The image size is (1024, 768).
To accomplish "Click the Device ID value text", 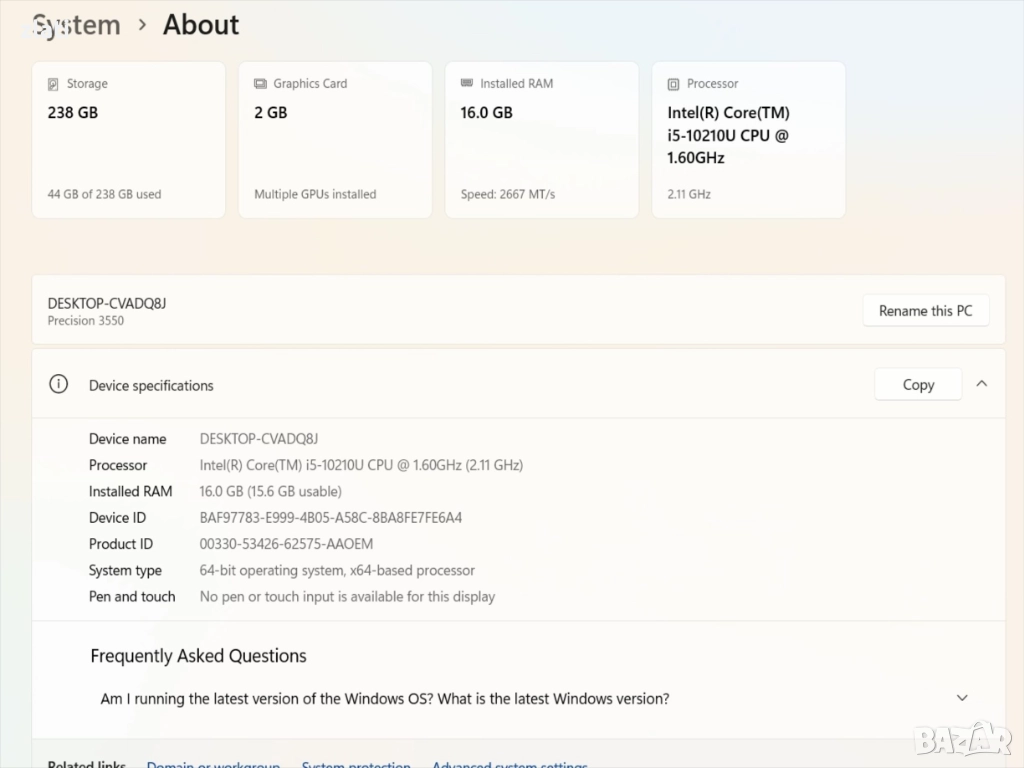I will (x=331, y=518).
